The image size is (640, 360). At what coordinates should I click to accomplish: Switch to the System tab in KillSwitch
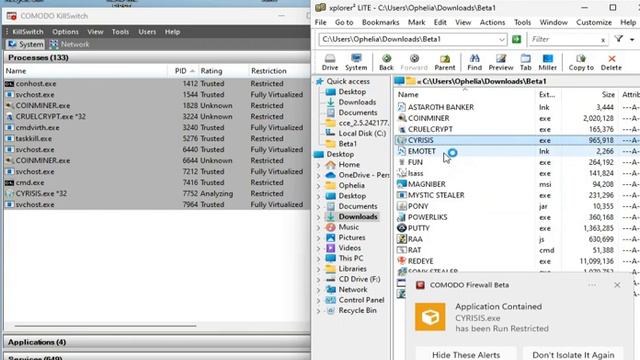pos(25,44)
